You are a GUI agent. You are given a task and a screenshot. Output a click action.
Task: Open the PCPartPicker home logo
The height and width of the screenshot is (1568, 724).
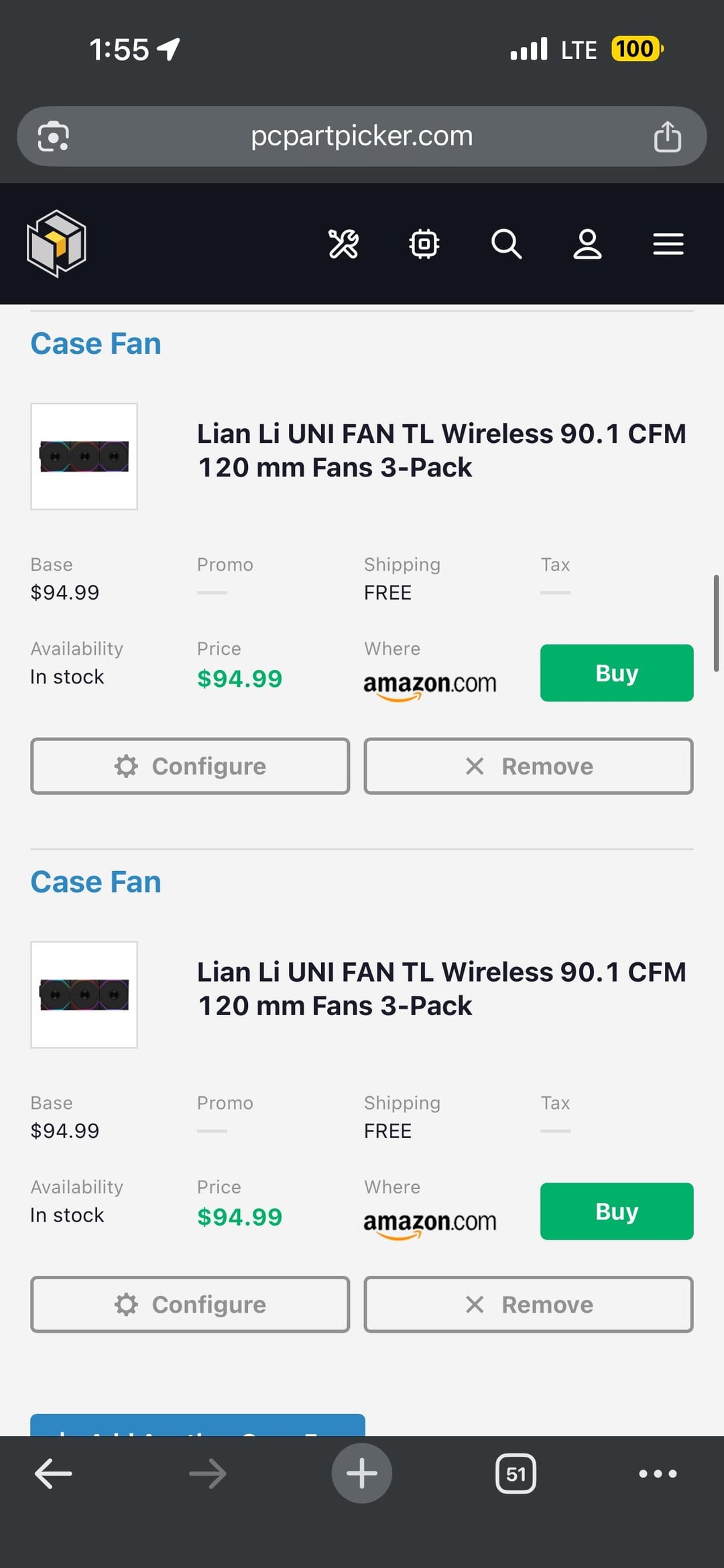click(56, 244)
